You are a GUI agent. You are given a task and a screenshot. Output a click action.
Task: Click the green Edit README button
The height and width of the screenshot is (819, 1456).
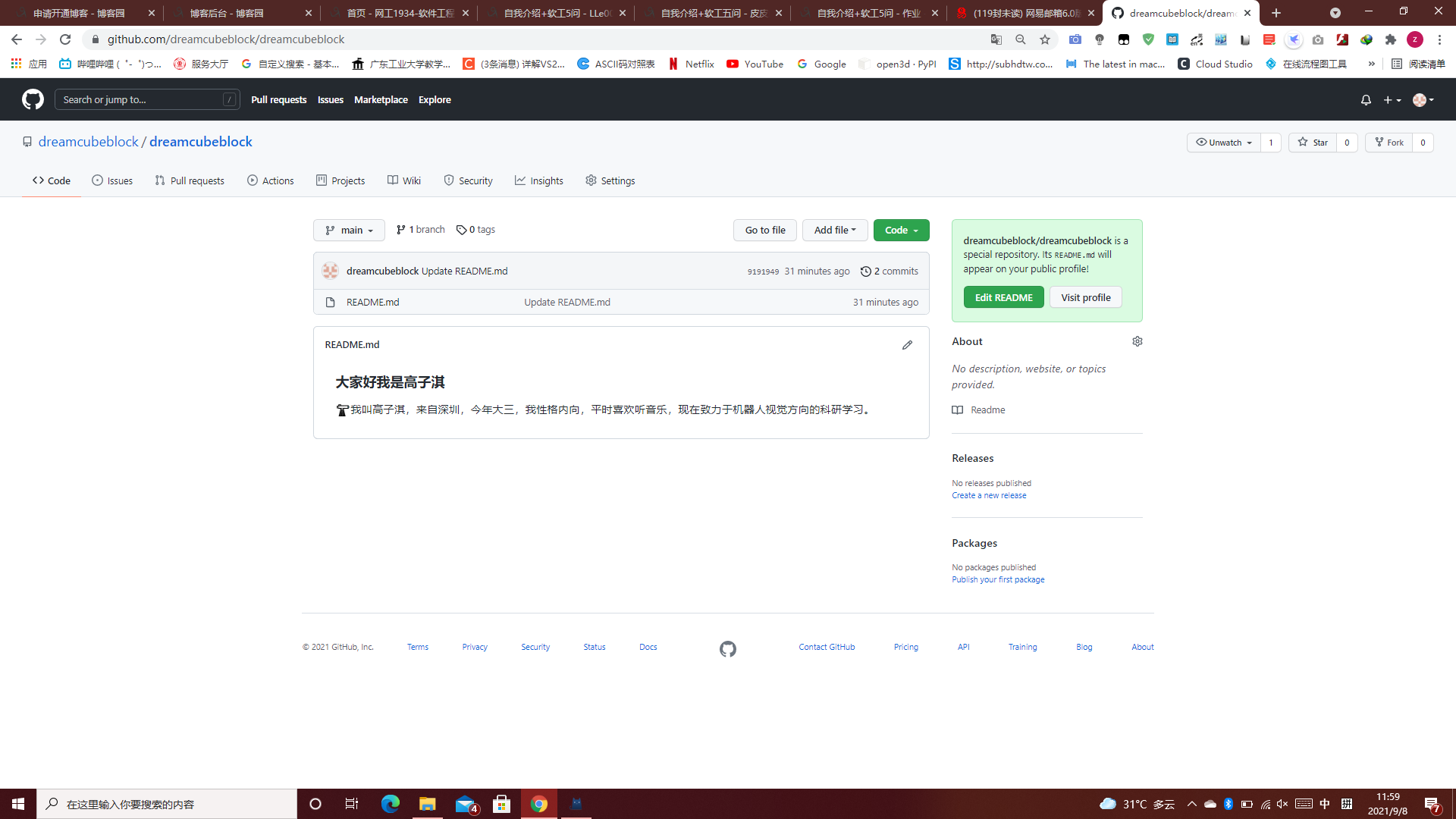[x=1003, y=297]
